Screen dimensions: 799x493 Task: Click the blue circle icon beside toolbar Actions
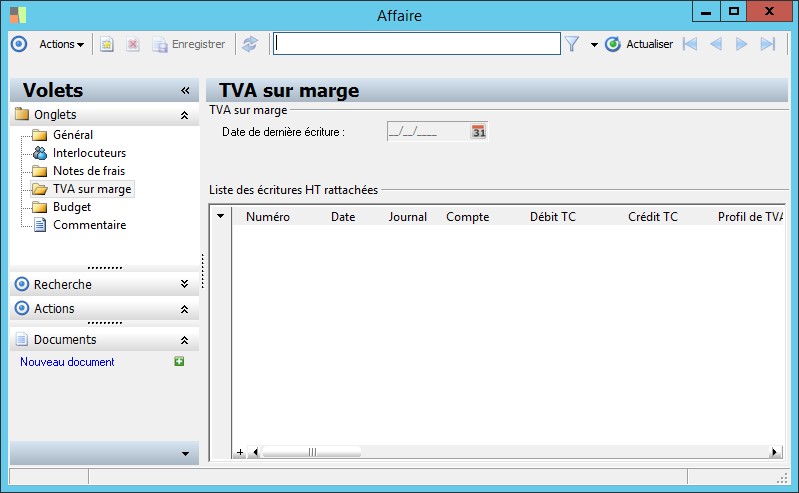(19, 44)
